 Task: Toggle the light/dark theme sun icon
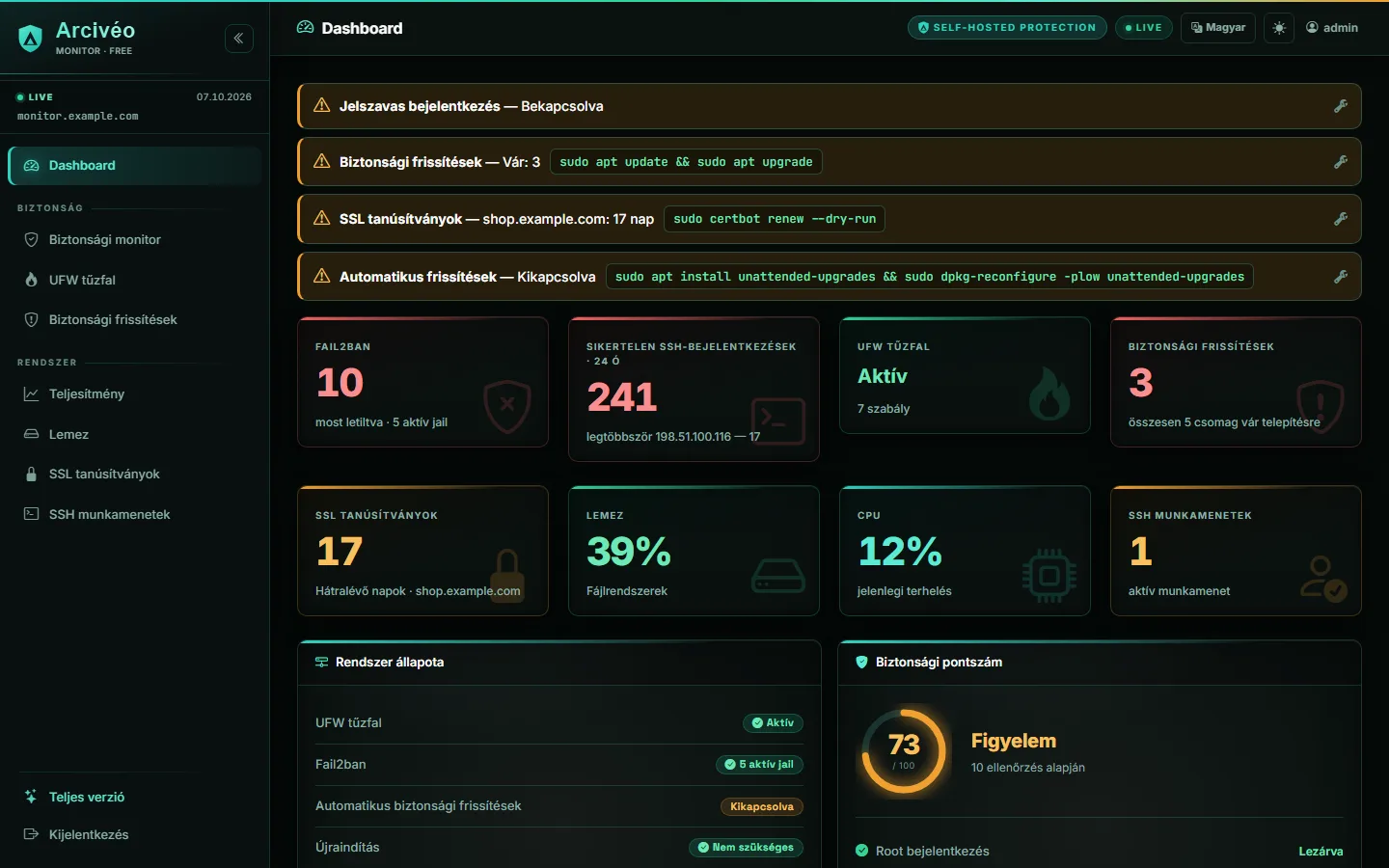1279,28
